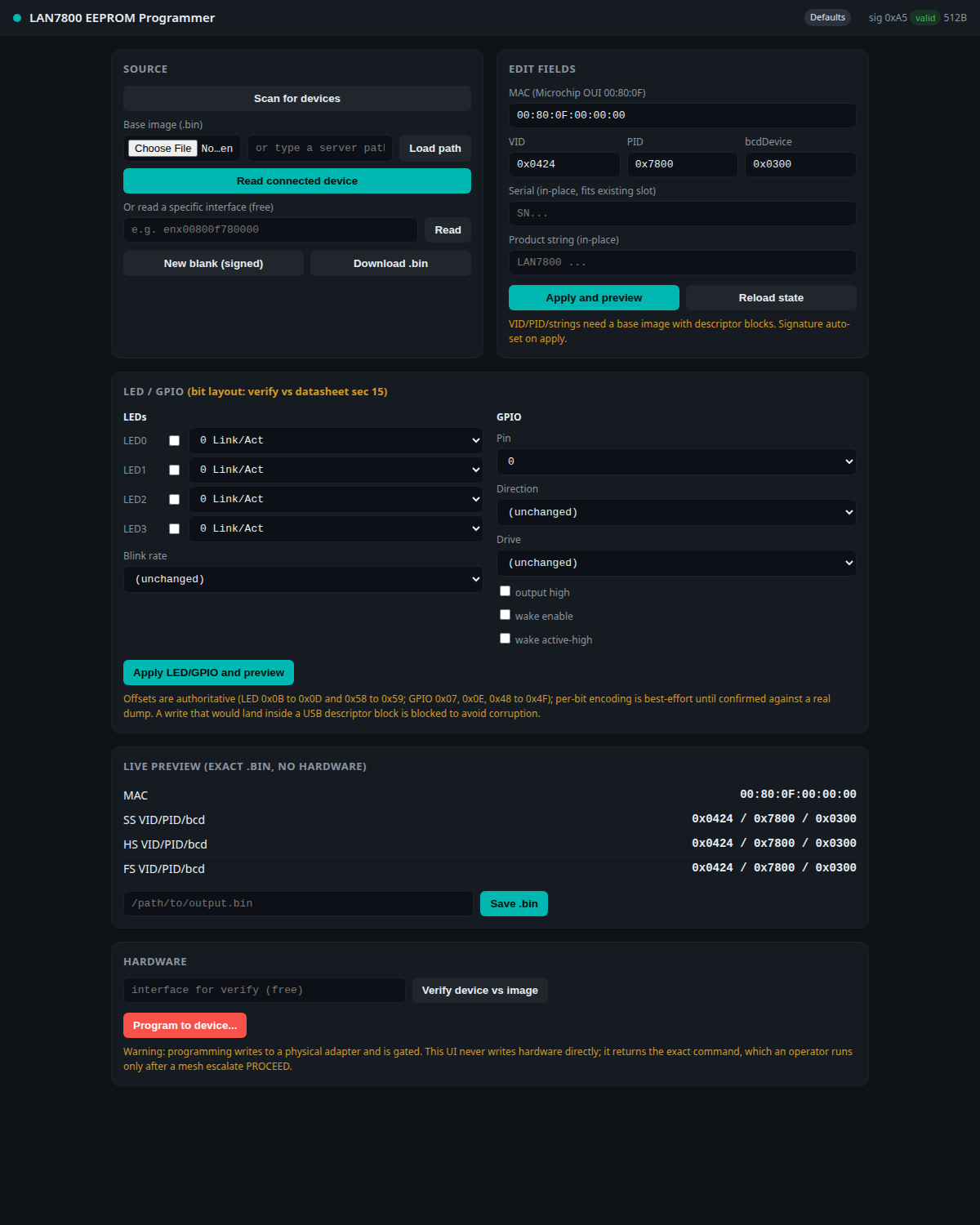The image size is (980, 1225).
Task: Create a New blank (signed) image
Action: click(213, 264)
